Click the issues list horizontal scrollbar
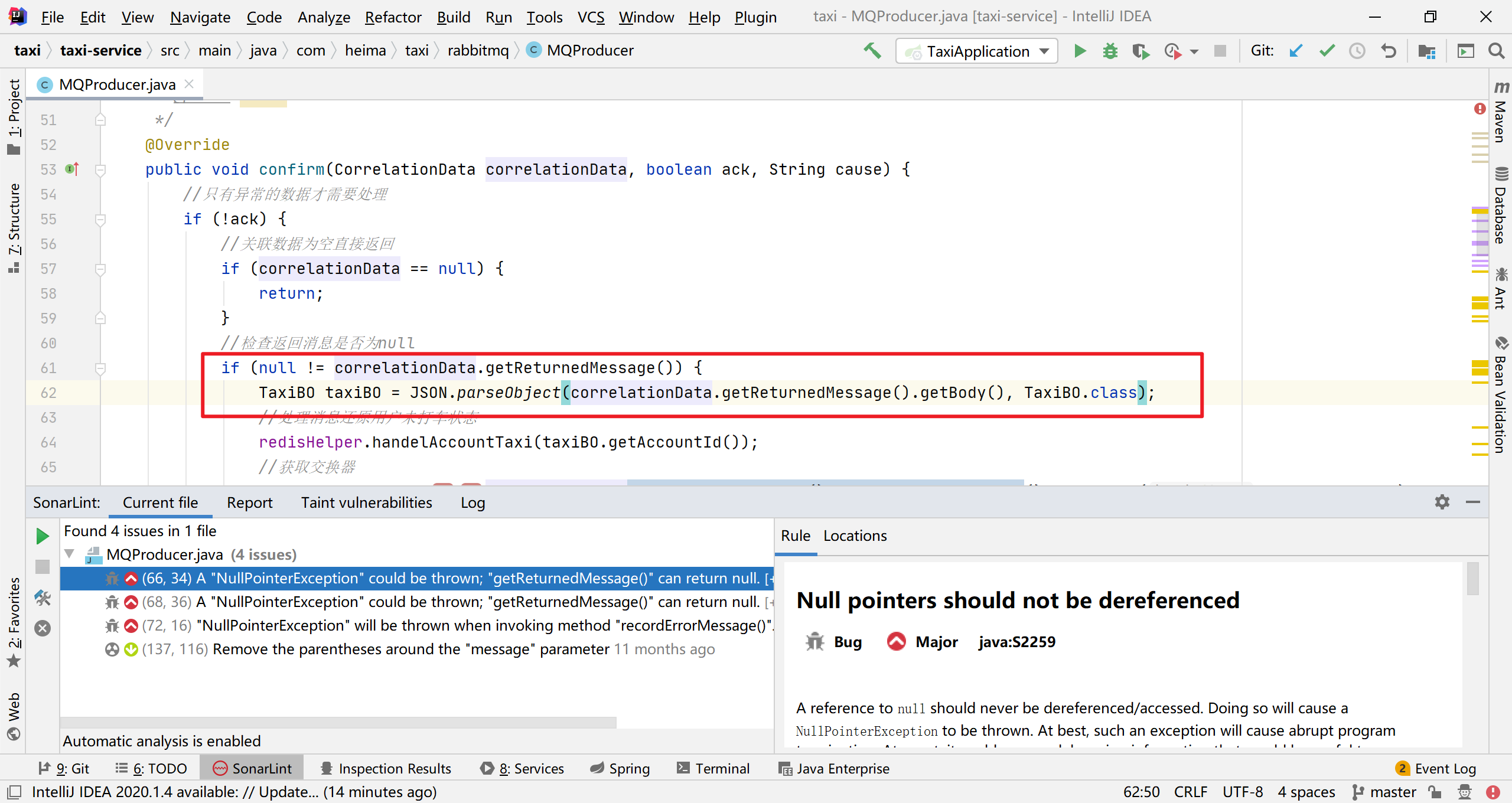Viewport: 1512px width, 803px height. pos(338,722)
